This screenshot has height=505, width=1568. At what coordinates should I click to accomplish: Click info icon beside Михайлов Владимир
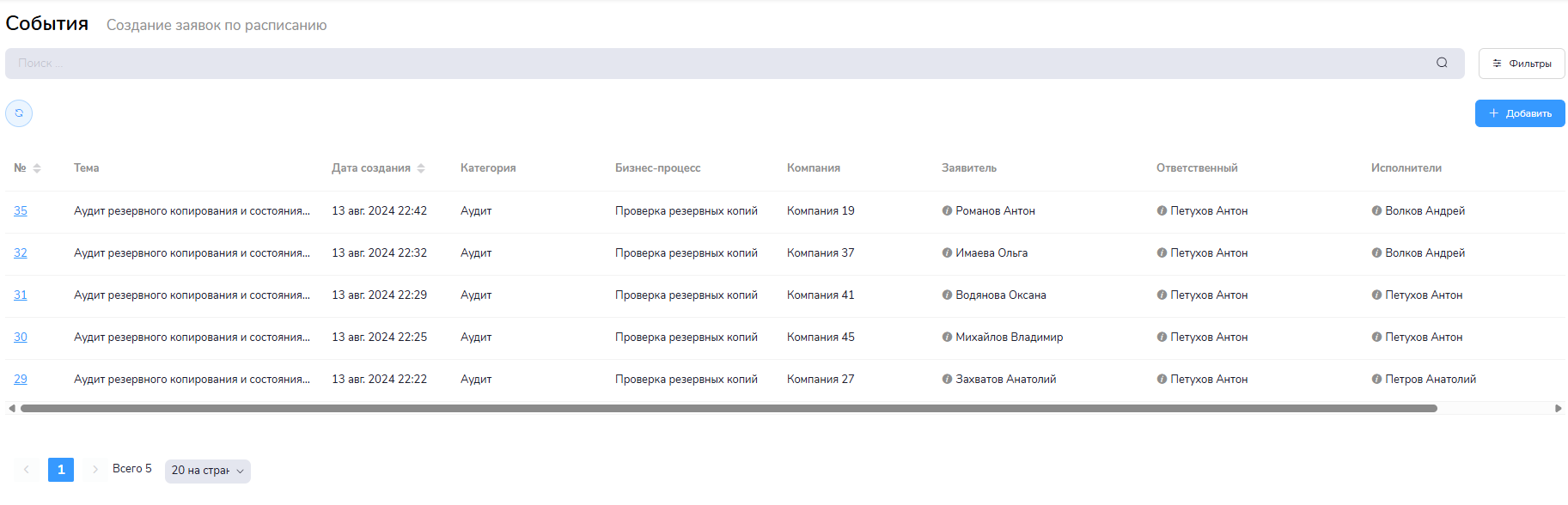click(x=947, y=337)
